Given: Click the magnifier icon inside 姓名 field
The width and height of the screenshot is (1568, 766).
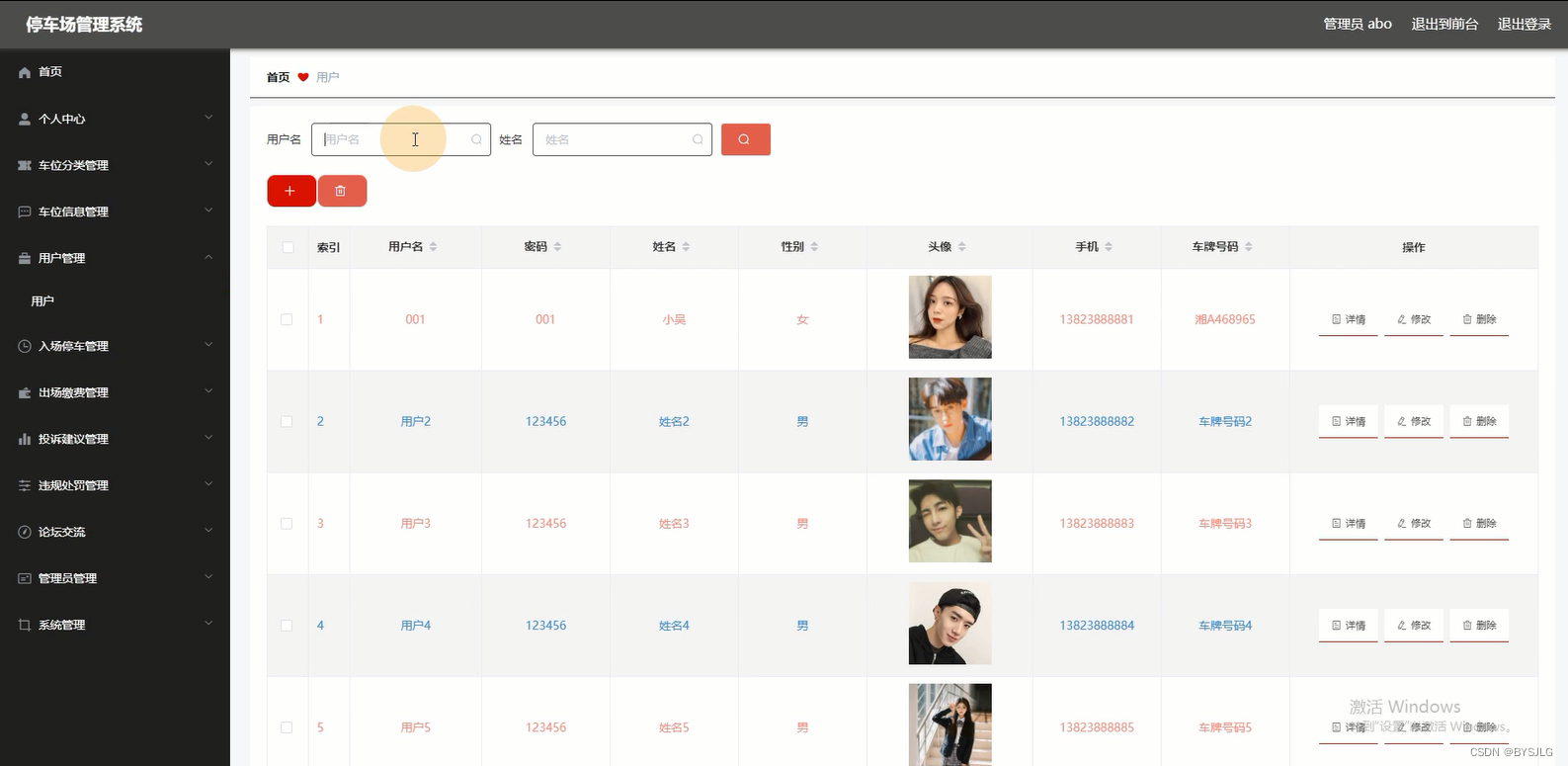Looking at the screenshot, I should pos(698,139).
